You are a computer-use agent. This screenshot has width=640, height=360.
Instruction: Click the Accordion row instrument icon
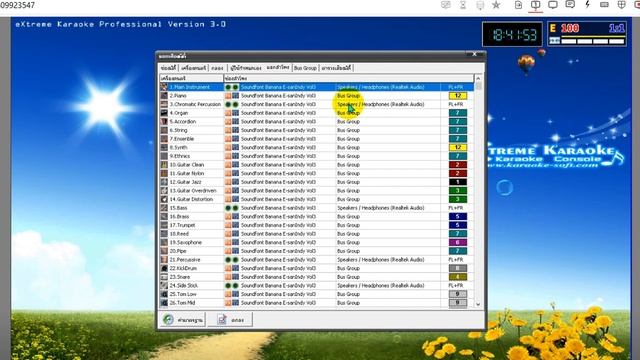click(x=164, y=122)
